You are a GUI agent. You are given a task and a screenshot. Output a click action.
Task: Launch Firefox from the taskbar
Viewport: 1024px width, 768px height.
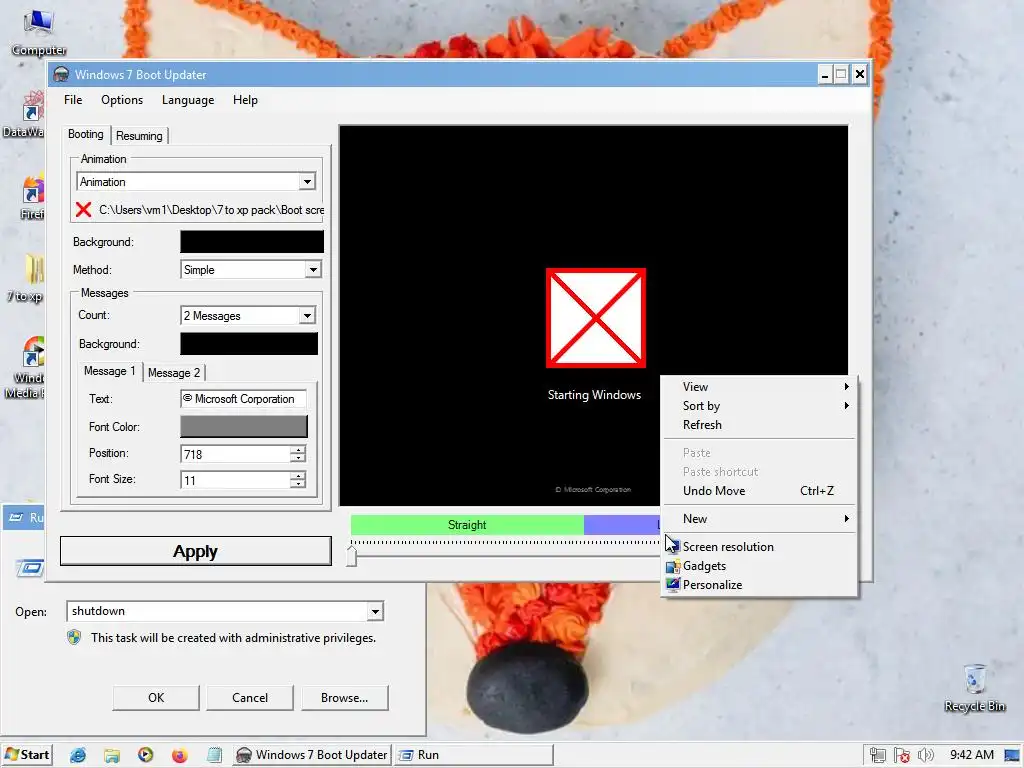180,755
